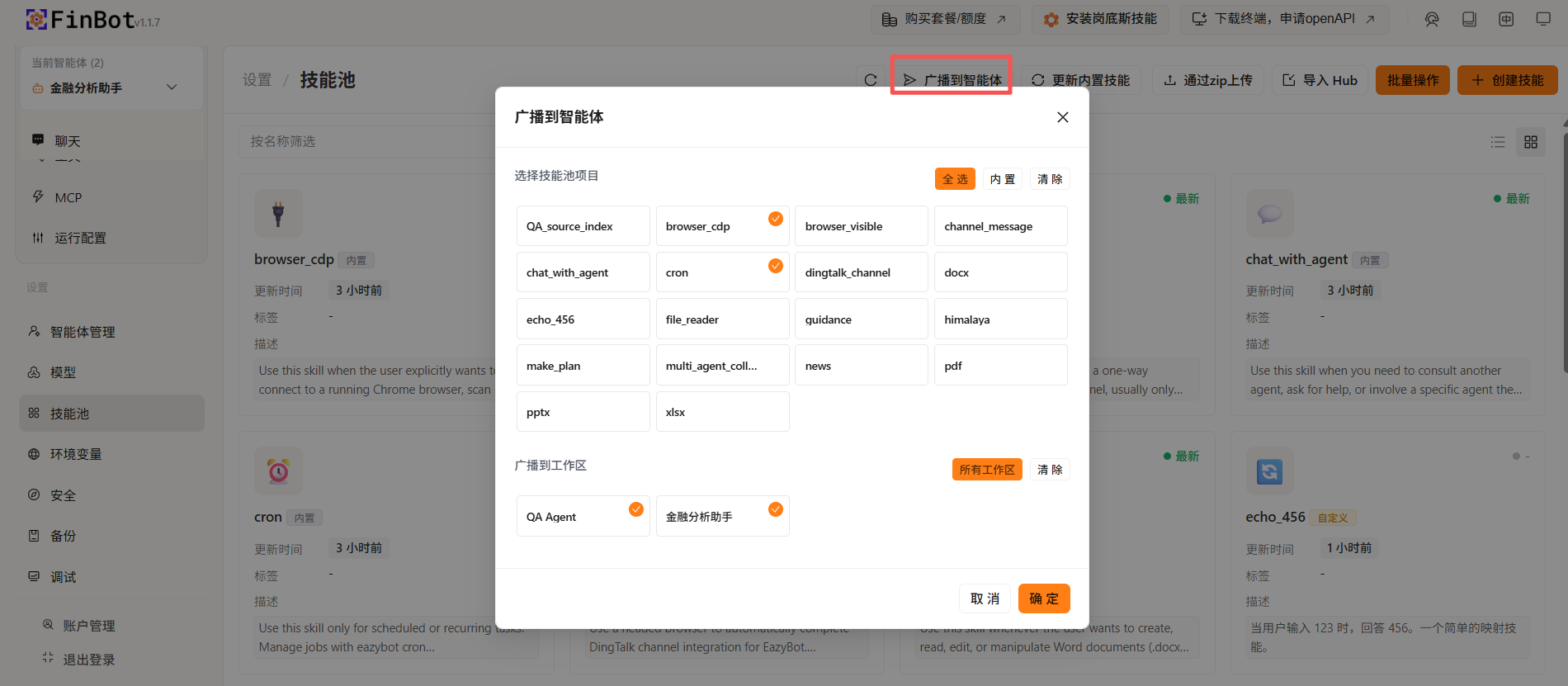The width and height of the screenshot is (1568, 686).
Task: Toggle browser_cdp skill selection in dialog
Action: [722, 226]
